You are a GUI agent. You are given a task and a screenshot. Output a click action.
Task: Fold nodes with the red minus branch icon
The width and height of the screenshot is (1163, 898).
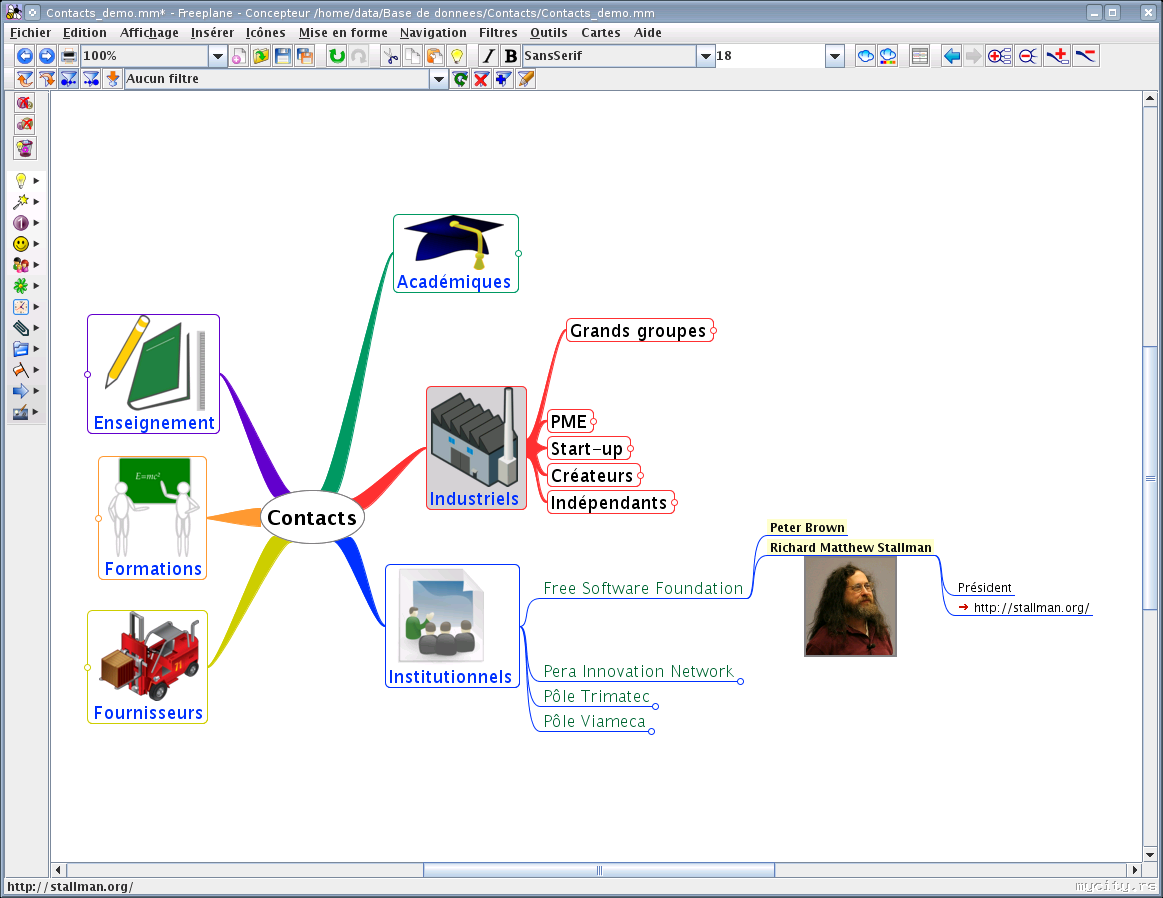click(x=1028, y=56)
